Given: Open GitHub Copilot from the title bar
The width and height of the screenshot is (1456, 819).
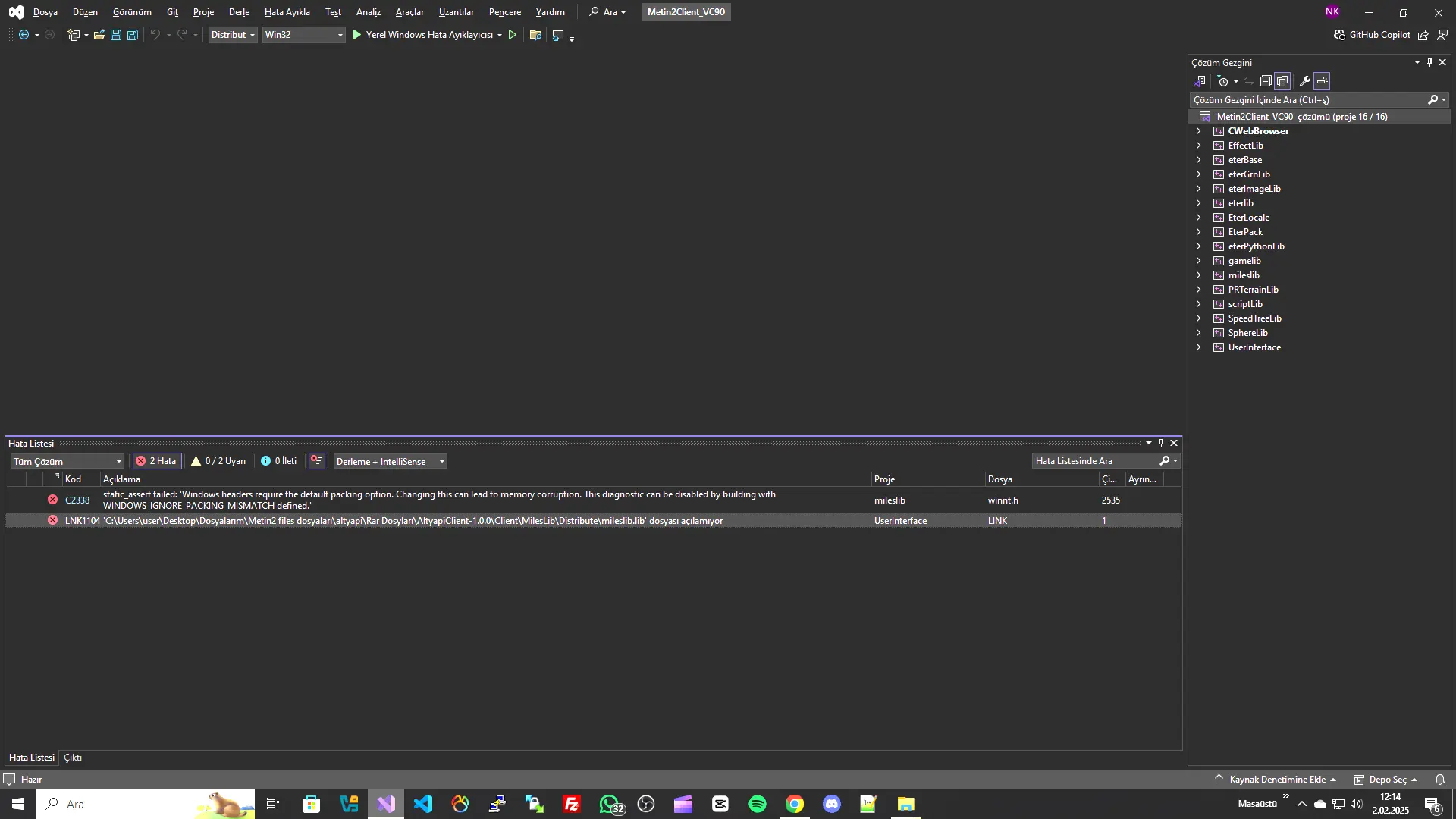Looking at the screenshot, I should pos(1371,34).
